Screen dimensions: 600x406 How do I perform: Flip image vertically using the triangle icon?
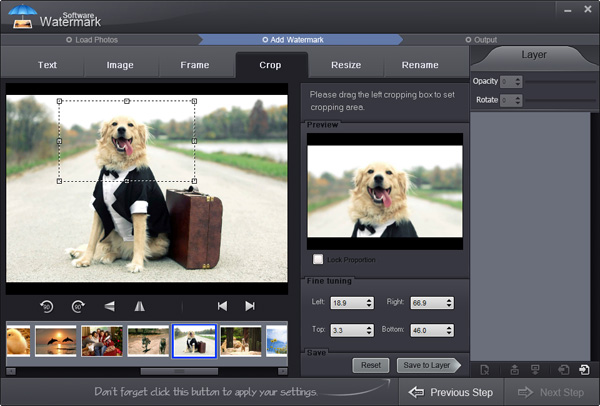109,306
